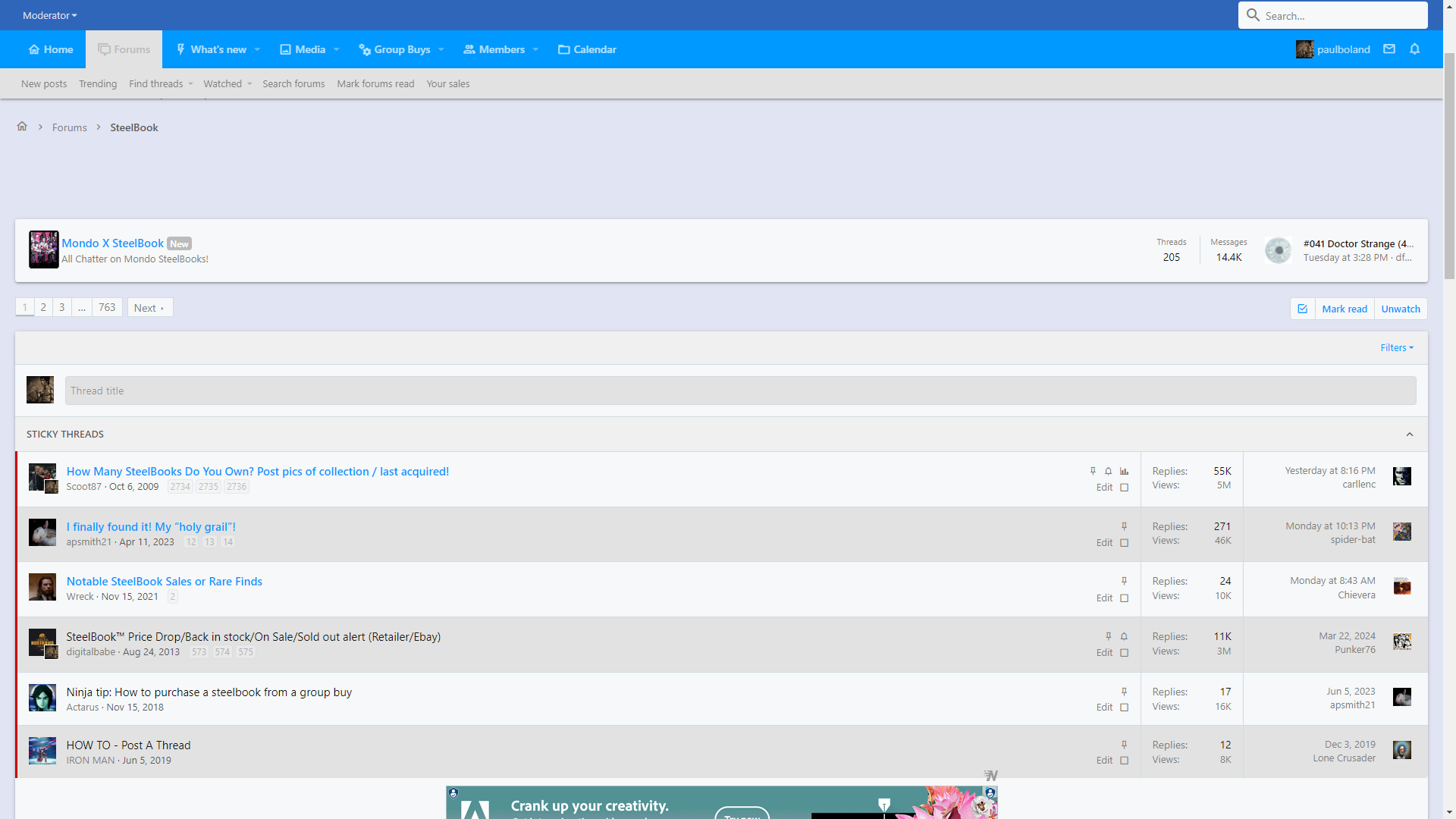1456x819 pixels.
Task: Click digitalbabe's avatar on Price Drop thread
Action: tap(42, 643)
